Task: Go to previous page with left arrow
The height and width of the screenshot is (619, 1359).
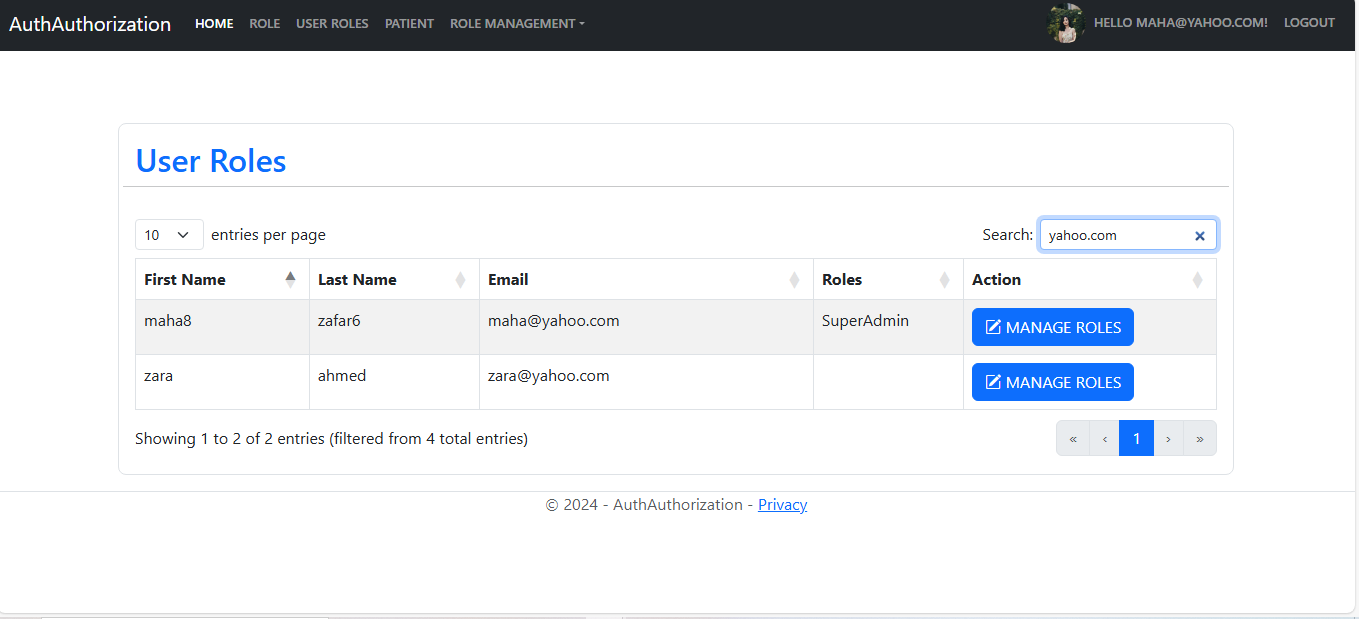Action: [x=1104, y=438]
